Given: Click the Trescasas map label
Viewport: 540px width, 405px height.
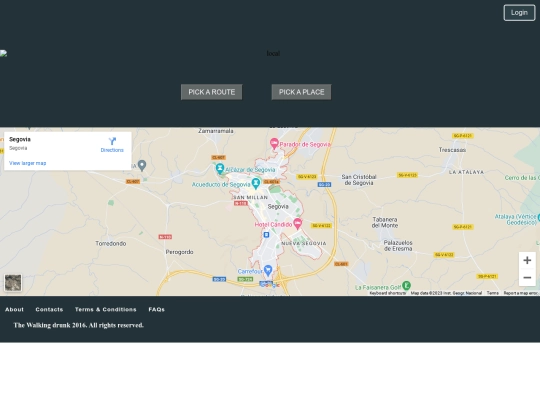Looking at the screenshot, I should [x=452, y=150].
